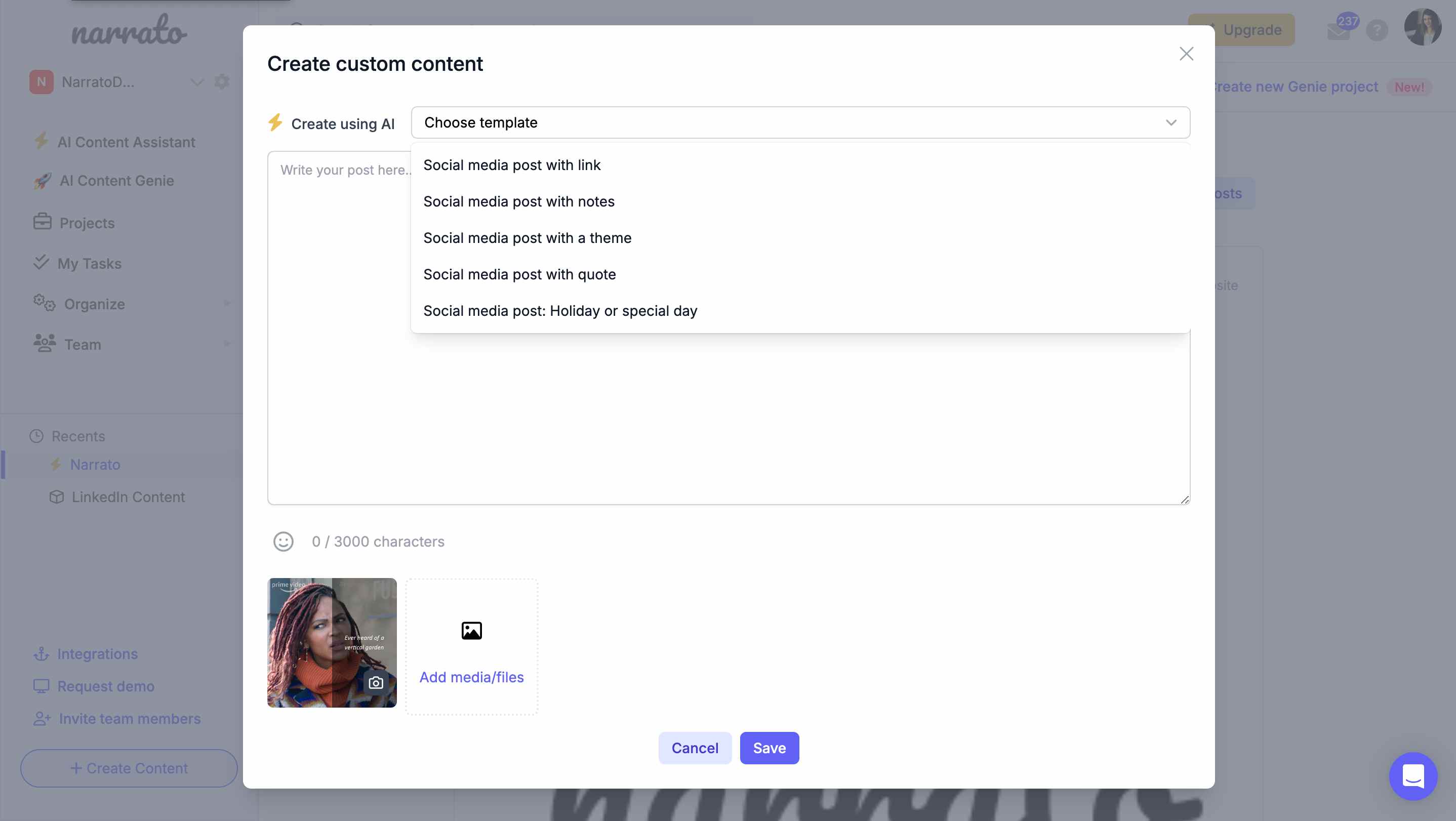Open the Narrato recent item

pos(95,465)
